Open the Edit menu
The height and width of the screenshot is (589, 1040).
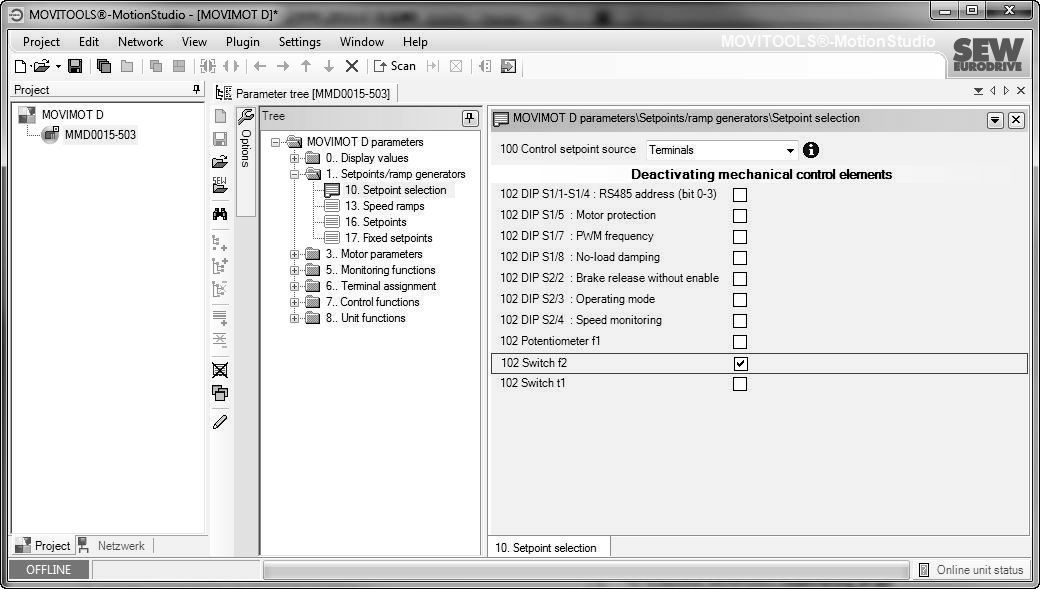(x=89, y=42)
